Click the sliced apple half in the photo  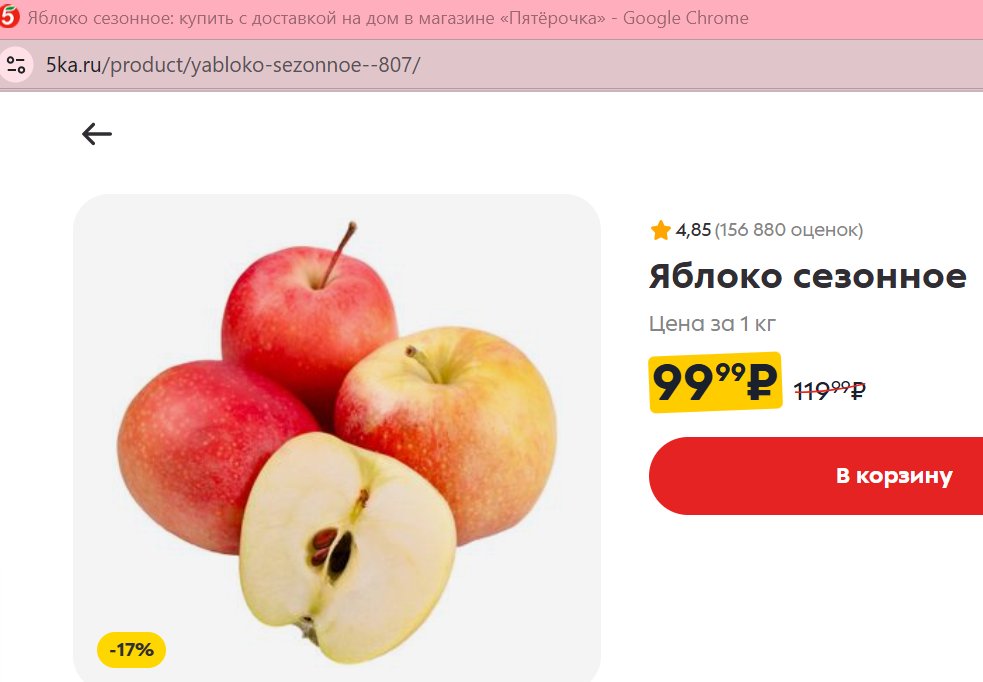coord(347,547)
